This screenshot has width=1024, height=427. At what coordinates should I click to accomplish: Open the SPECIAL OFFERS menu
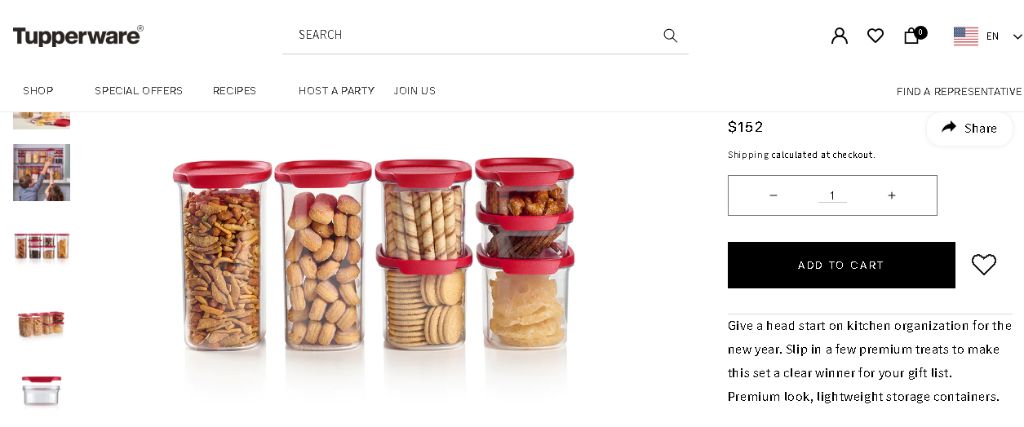click(138, 91)
